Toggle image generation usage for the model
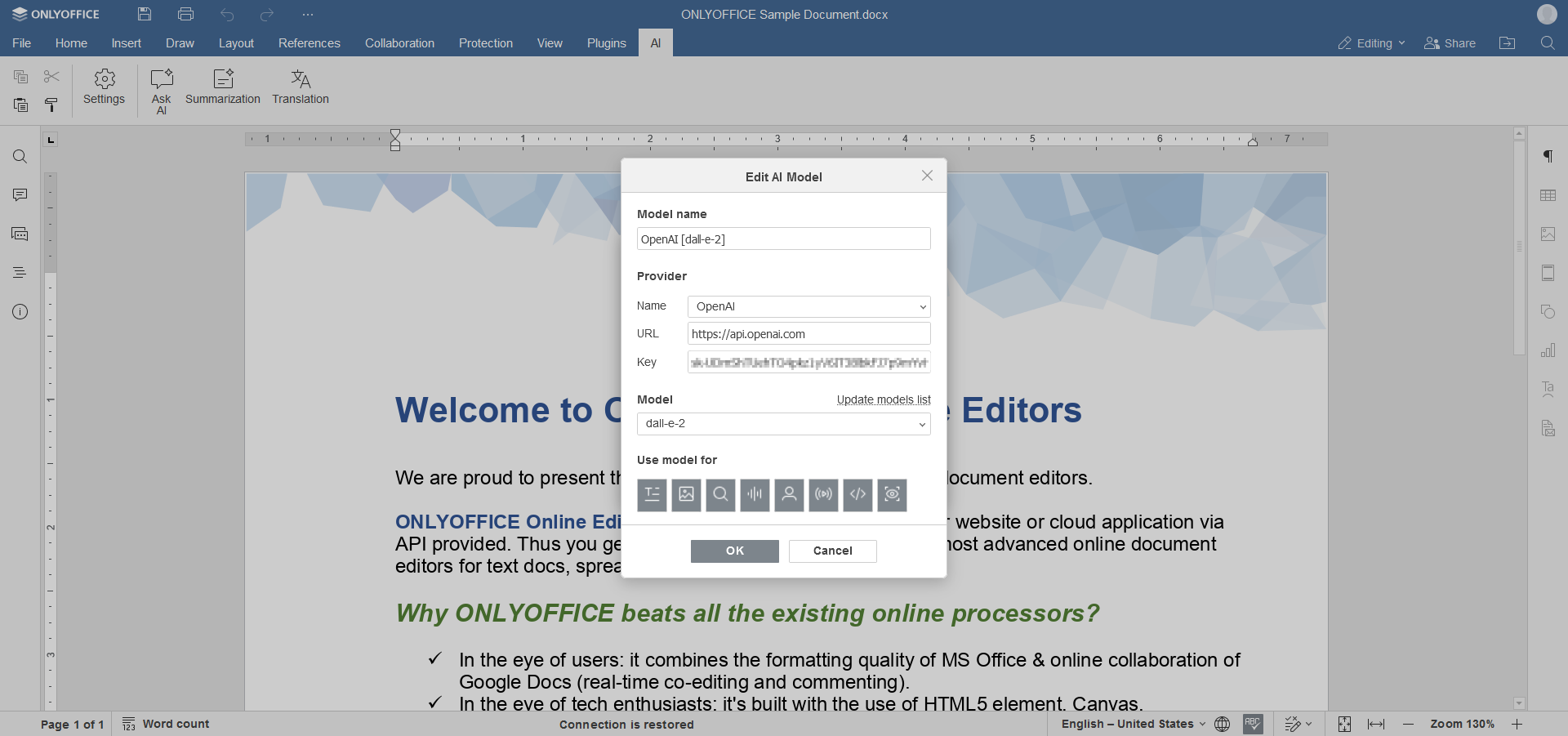 [x=685, y=495]
